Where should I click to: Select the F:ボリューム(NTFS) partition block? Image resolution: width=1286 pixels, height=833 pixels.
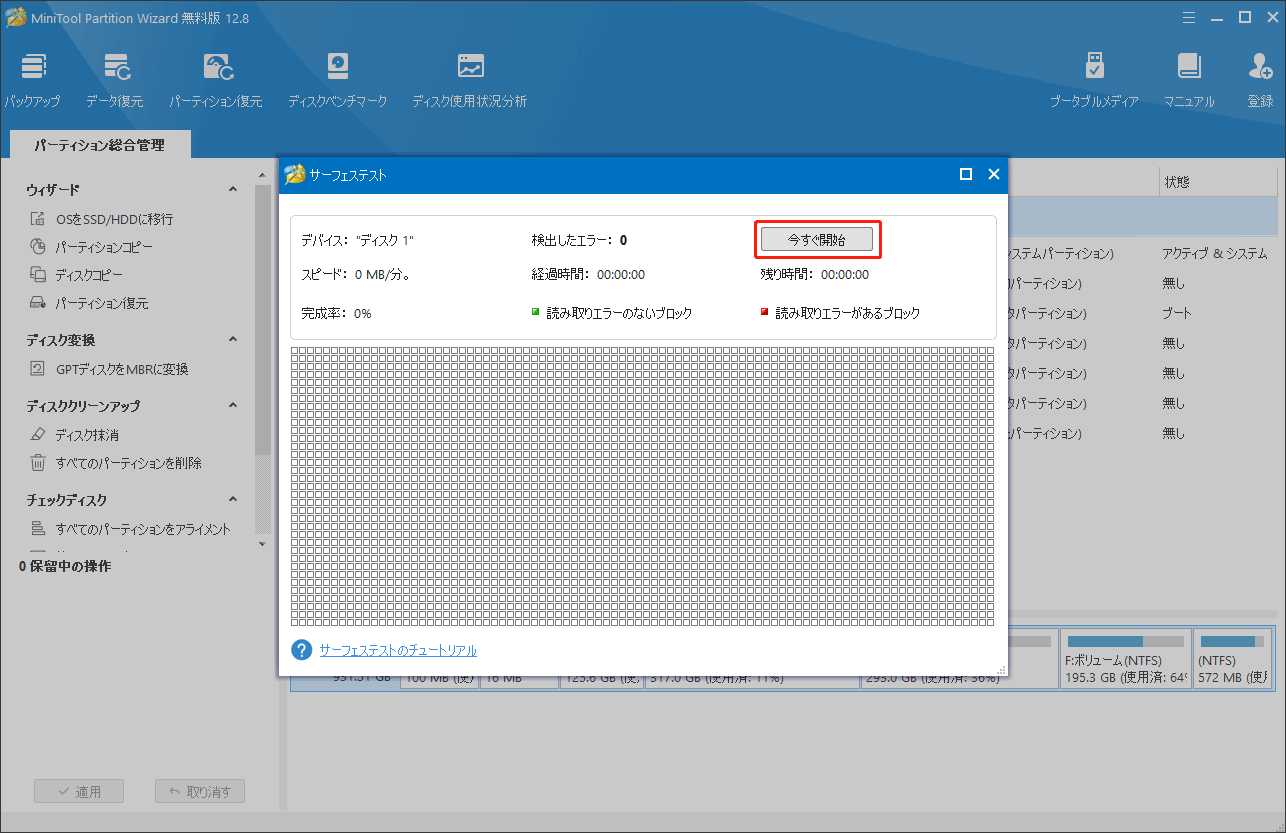pos(1126,659)
